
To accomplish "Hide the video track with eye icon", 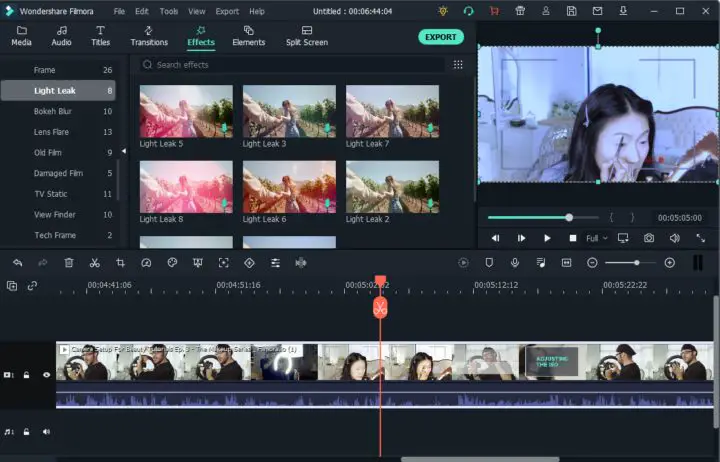I will [x=46, y=375].
